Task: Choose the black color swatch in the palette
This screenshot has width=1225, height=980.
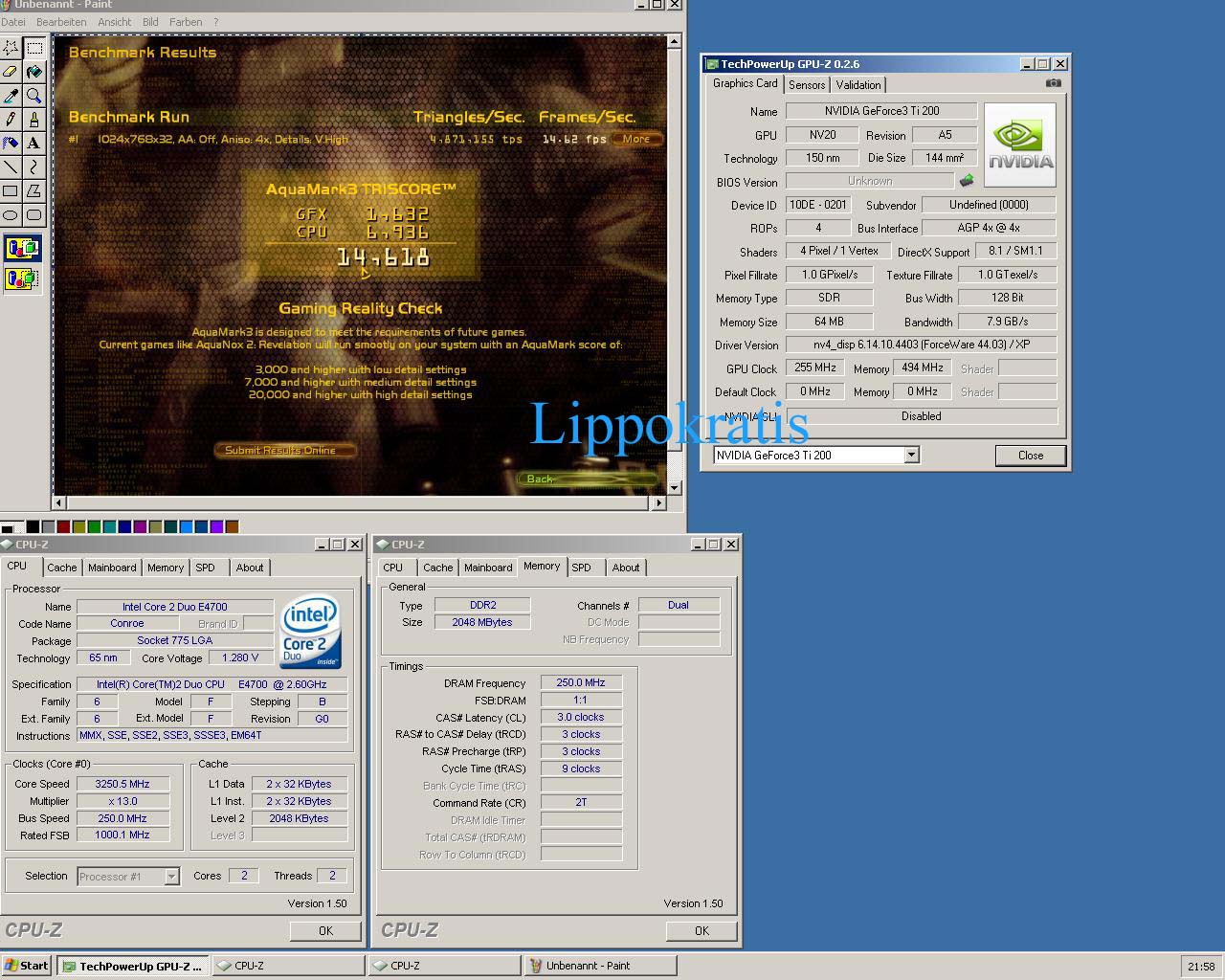Action: pyautogui.click(x=33, y=526)
